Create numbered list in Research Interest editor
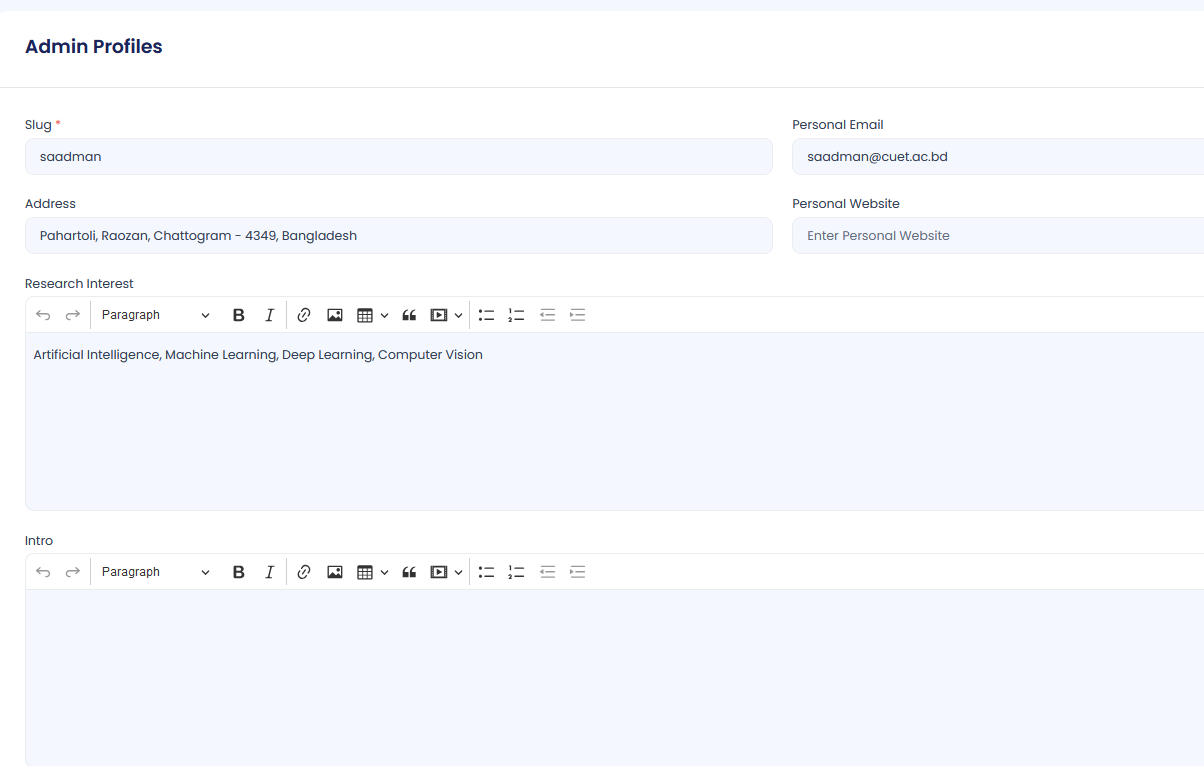This screenshot has height=766, width=1204. 516,315
